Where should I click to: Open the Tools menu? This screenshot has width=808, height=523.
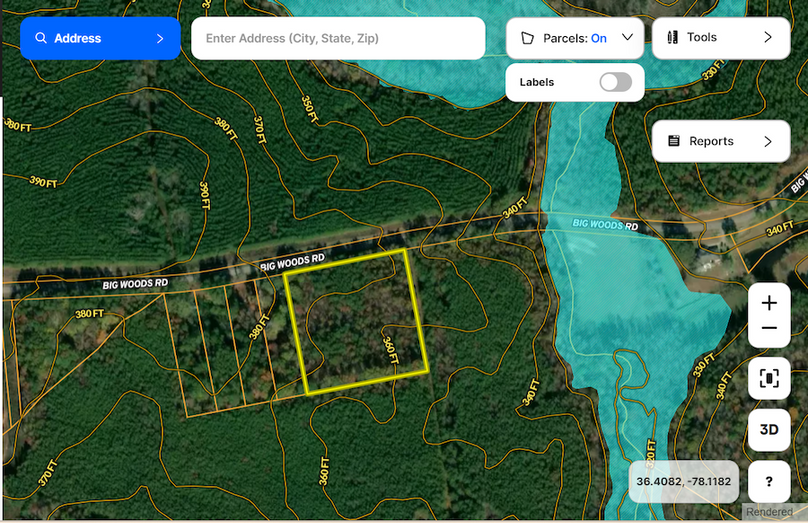click(721, 38)
